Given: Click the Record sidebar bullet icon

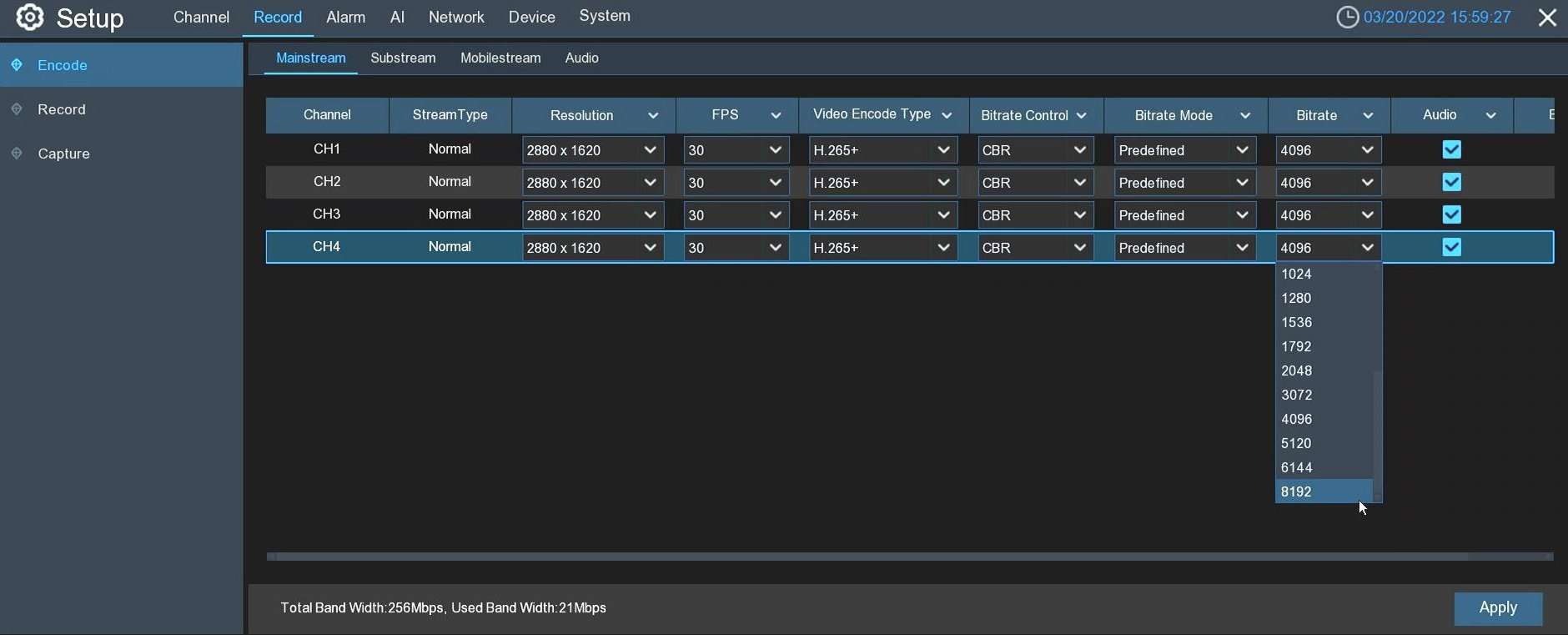Looking at the screenshot, I should tap(16, 108).
